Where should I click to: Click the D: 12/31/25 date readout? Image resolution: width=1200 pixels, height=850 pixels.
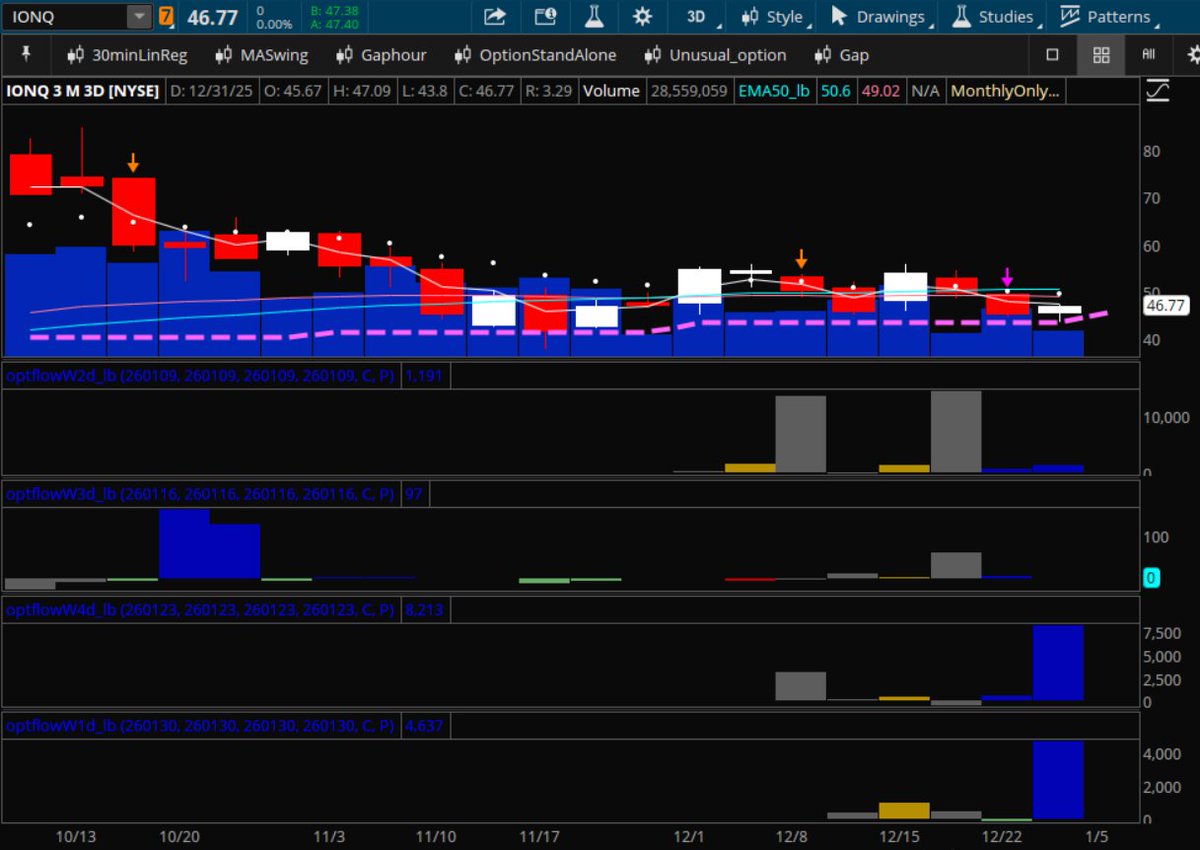[212, 91]
